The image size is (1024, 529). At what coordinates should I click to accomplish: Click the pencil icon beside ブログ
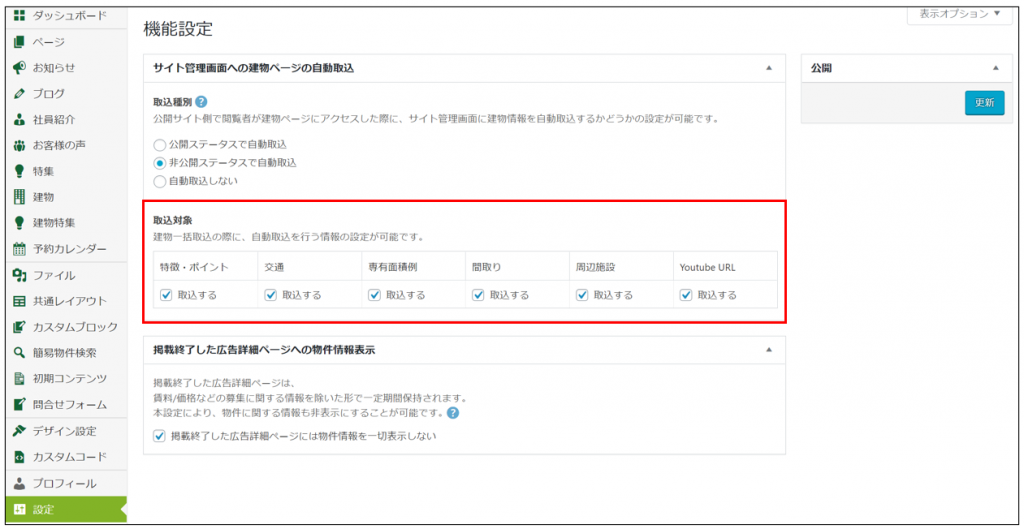[19, 94]
